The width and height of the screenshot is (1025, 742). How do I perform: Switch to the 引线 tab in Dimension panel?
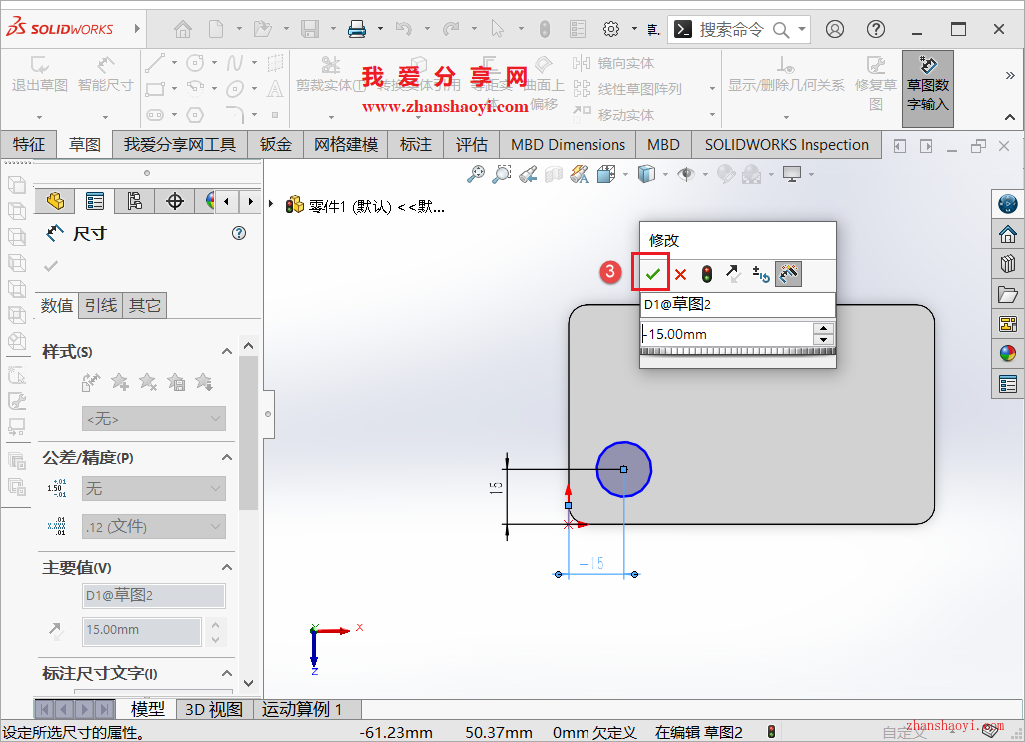coord(101,305)
